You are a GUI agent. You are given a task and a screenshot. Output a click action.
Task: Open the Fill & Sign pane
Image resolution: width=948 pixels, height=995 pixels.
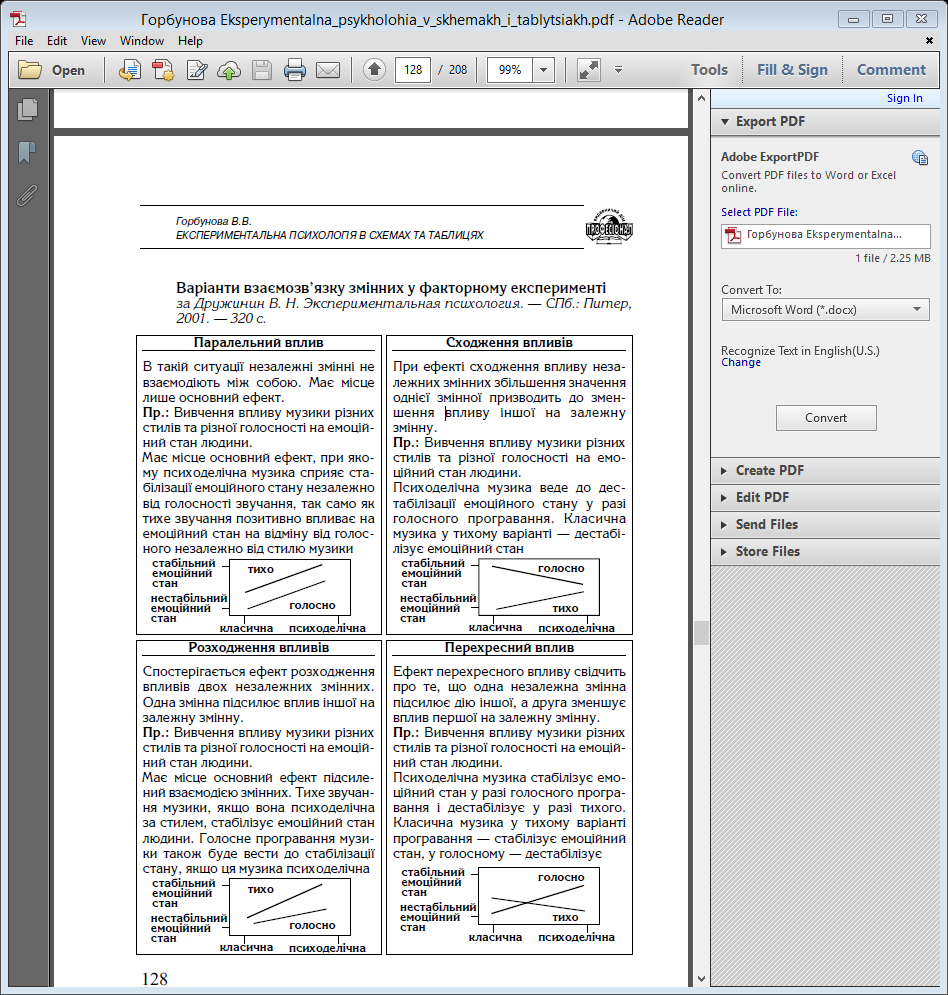[x=792, y=70]
